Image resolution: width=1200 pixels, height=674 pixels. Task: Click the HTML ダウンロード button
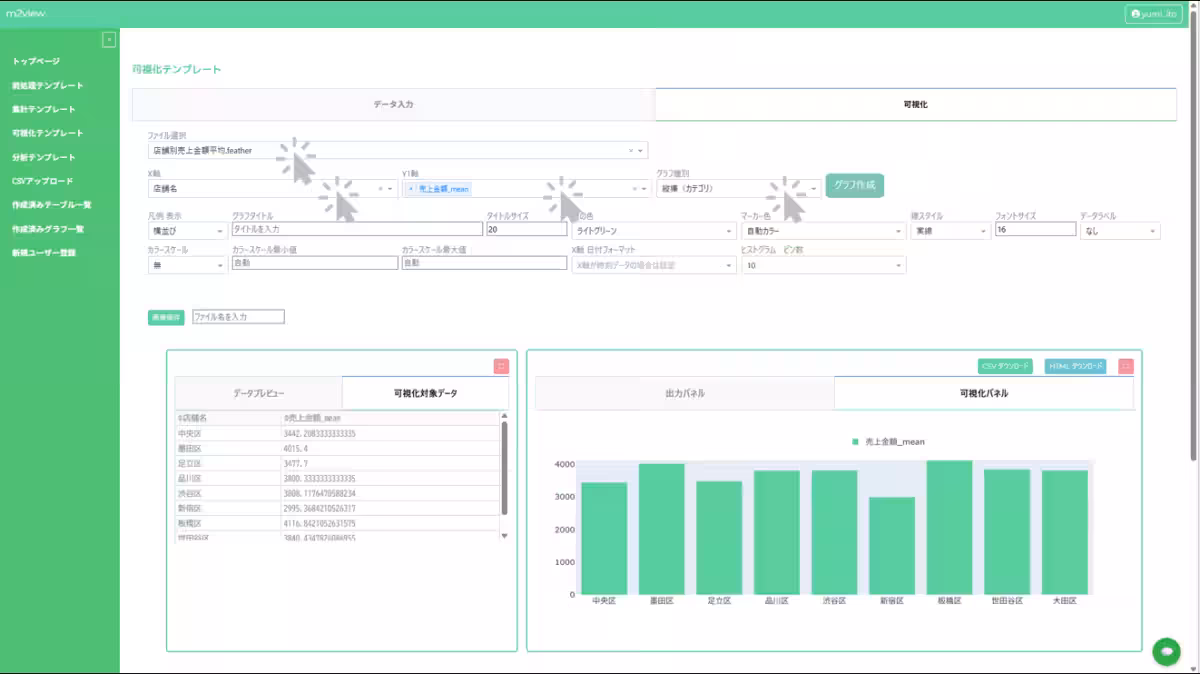(1075, 367)
